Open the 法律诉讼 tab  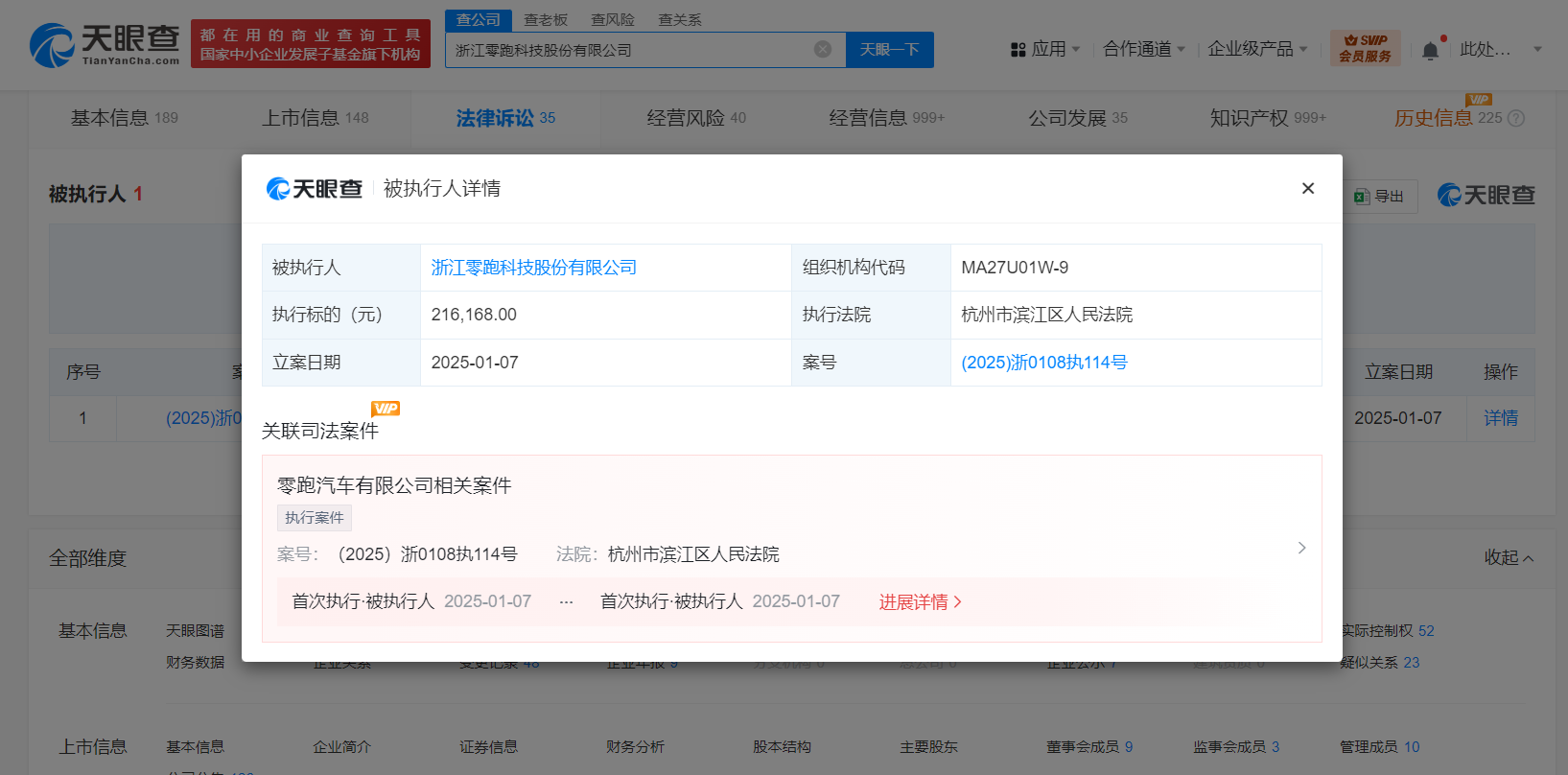click(505, 118)
